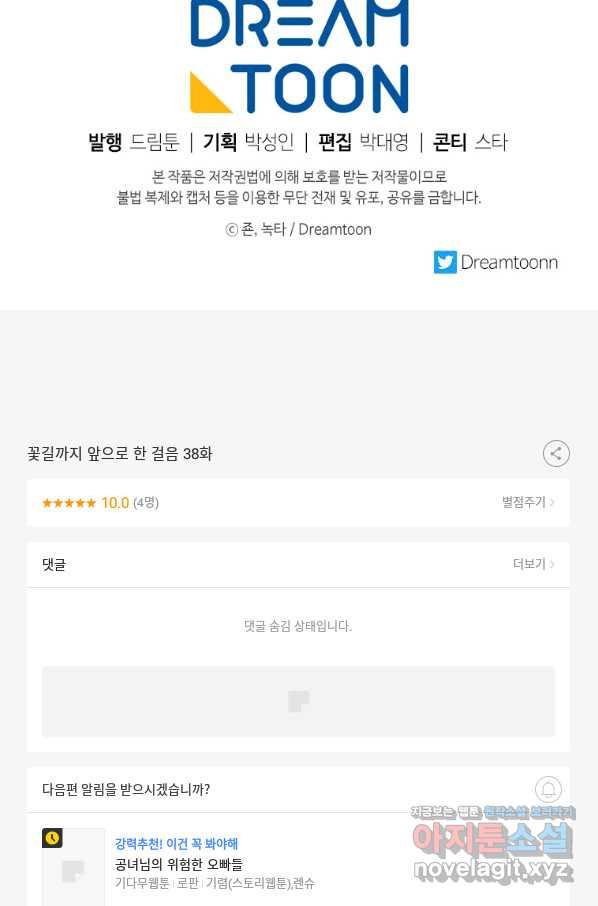598x906 pixels.
Task: Click the share icon beside episode title
Action: pyautogui.click(x=556, y=454)
